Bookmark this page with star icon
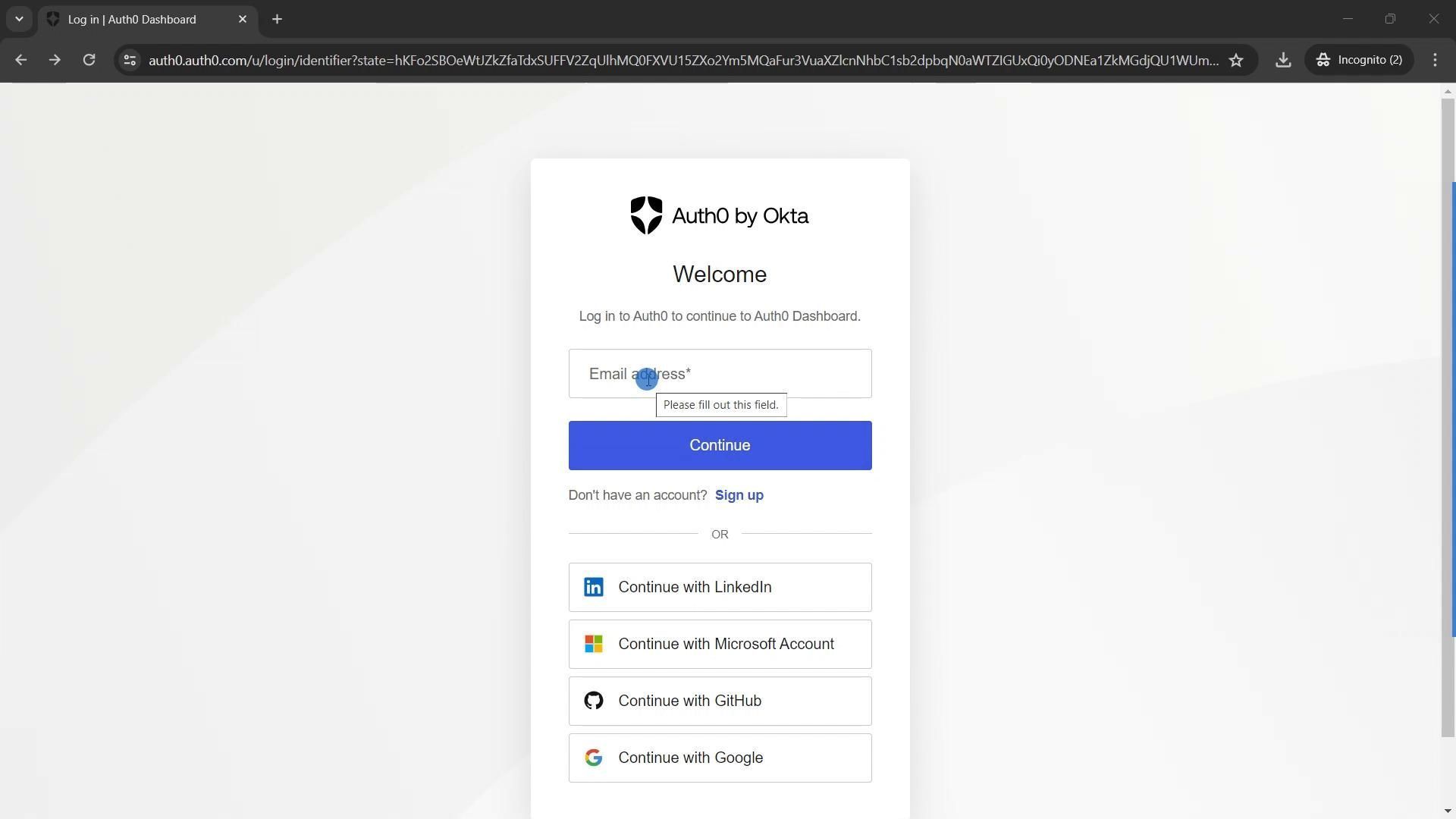This screenshot has width=1456, height=819. click(1236, 61)
